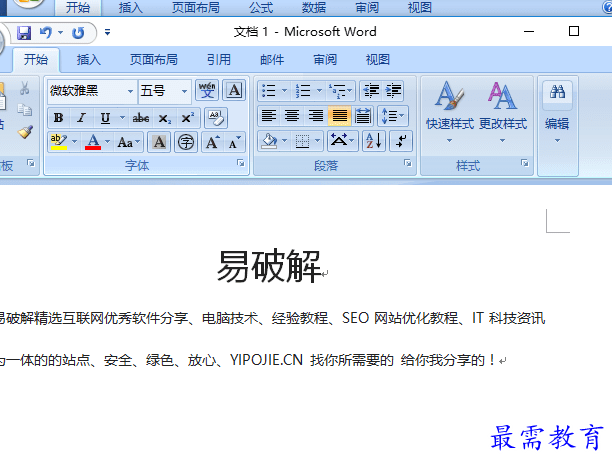Shrink font size with small A
The image size is (612, 469).
coord(235,142)
